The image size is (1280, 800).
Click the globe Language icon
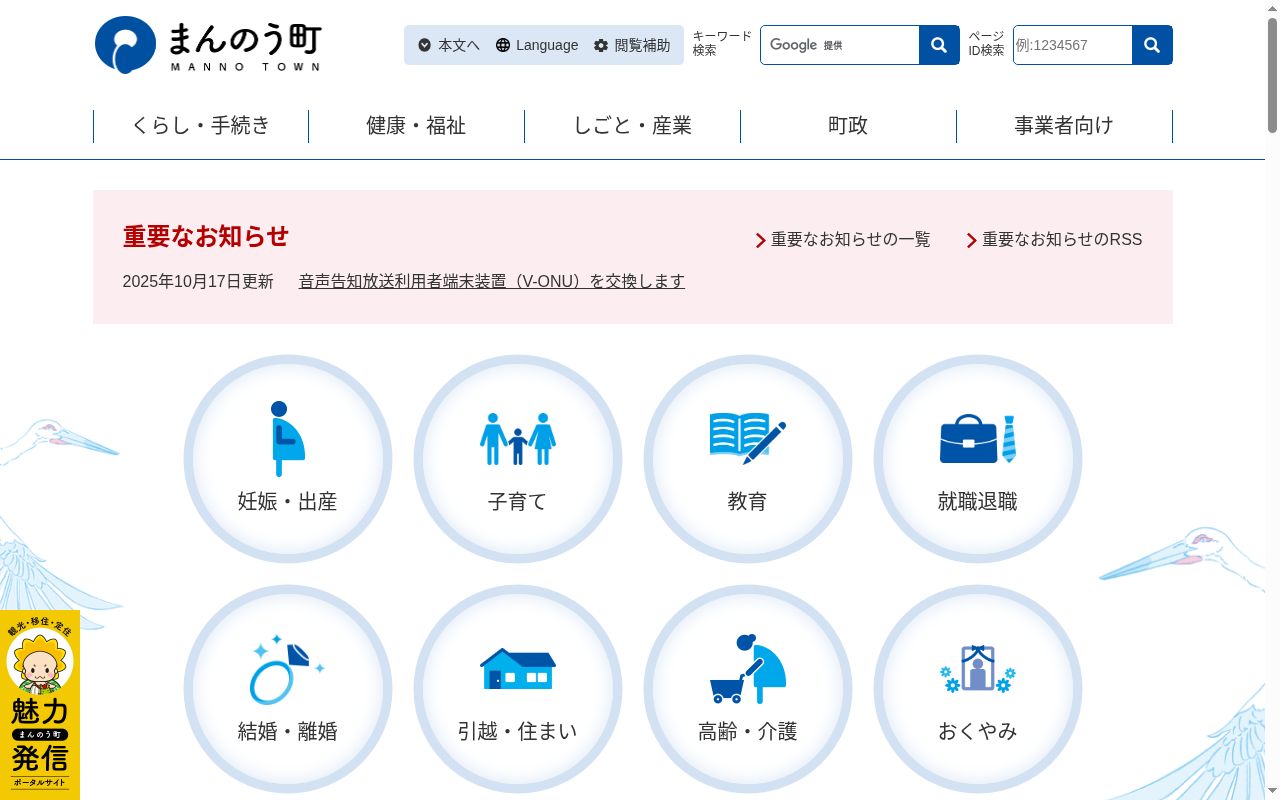coord(503,45)
